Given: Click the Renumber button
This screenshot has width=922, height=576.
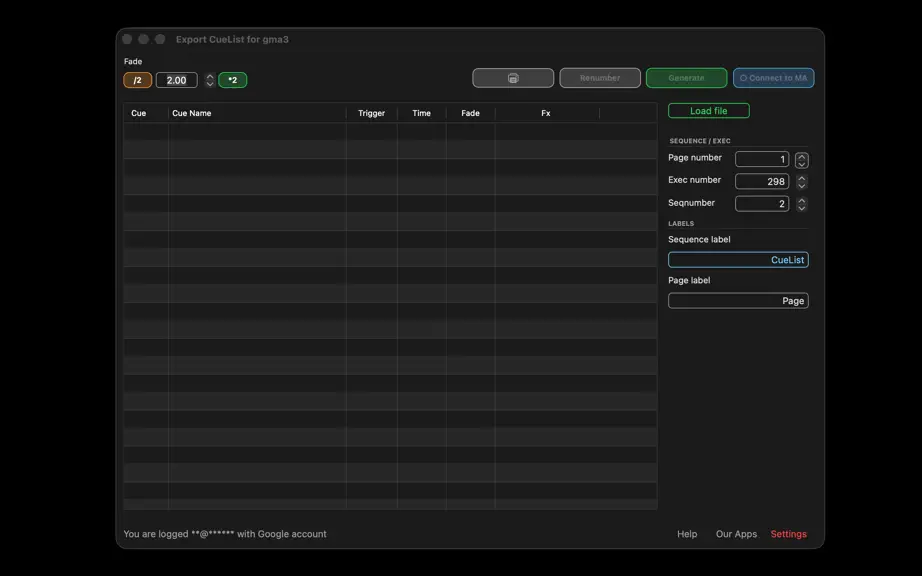Looking at the screenshot, I should tap(600, 78).
